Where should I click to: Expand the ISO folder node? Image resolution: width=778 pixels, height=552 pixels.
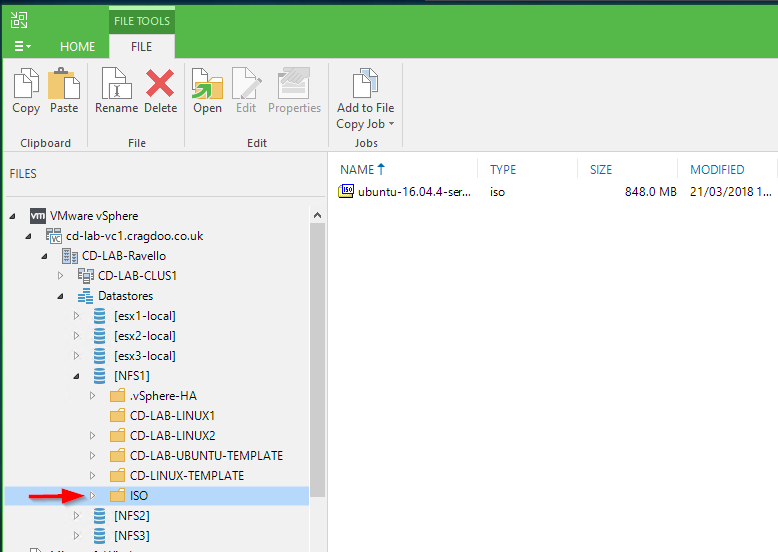coord(92,495)
